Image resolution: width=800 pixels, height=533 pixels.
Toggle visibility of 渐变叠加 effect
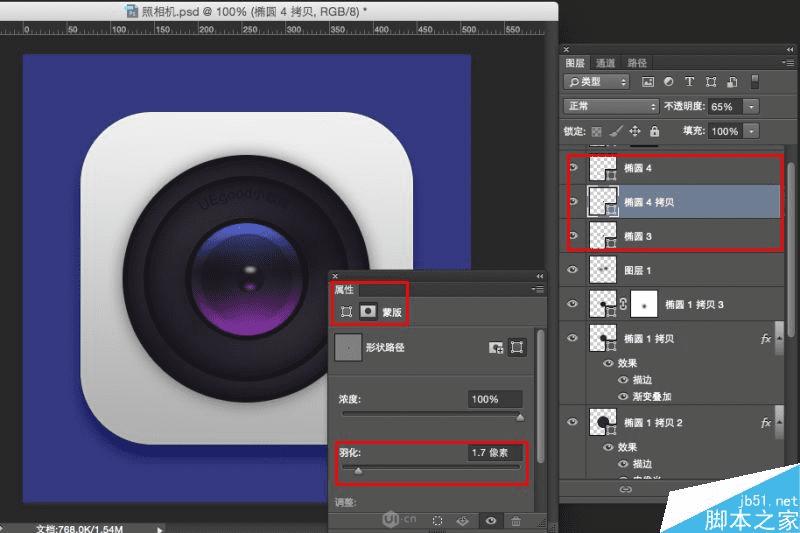[623, 395]
